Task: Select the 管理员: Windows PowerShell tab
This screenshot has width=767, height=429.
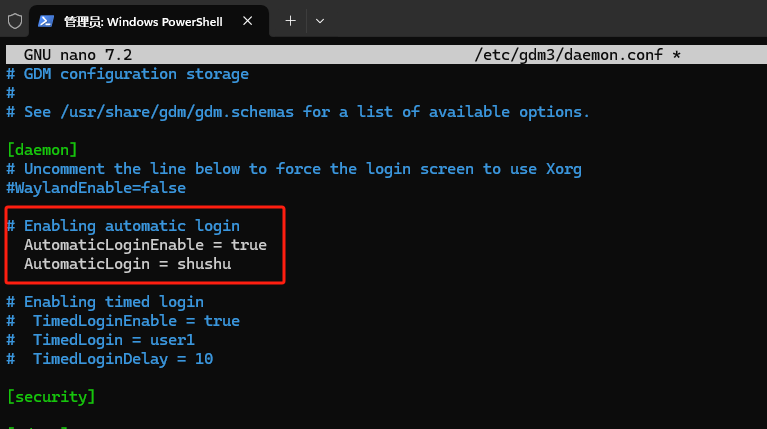Action: 140,20
